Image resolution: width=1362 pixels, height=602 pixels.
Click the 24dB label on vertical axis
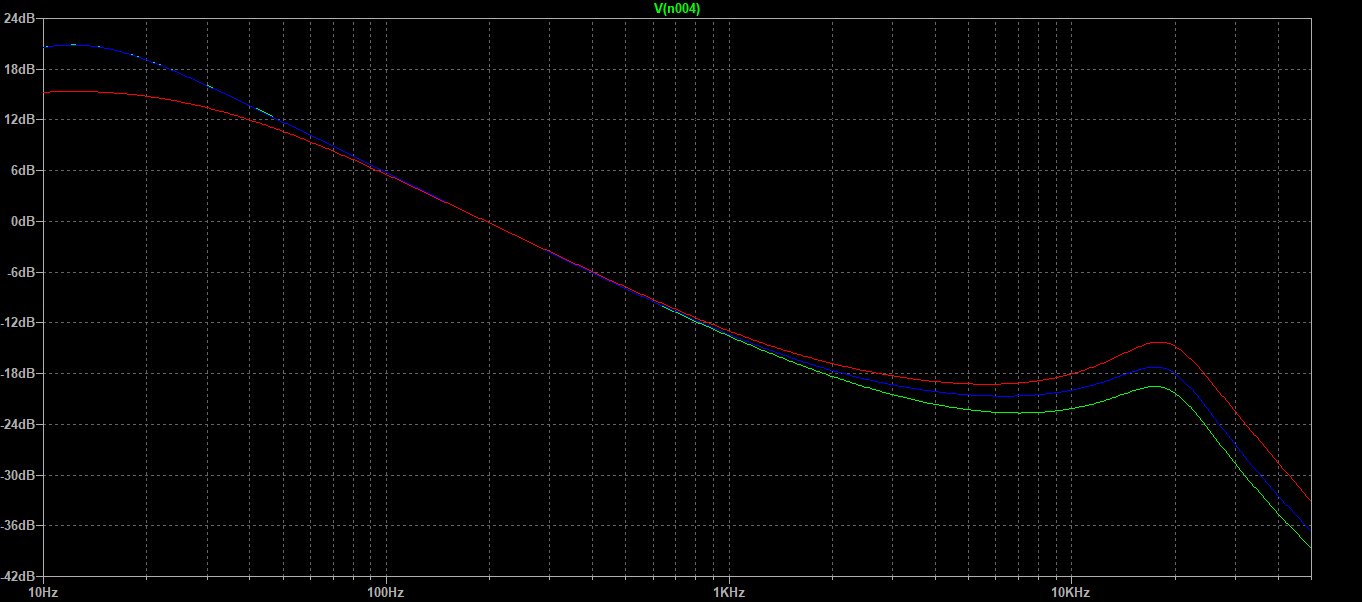click(x=21, y=19)
